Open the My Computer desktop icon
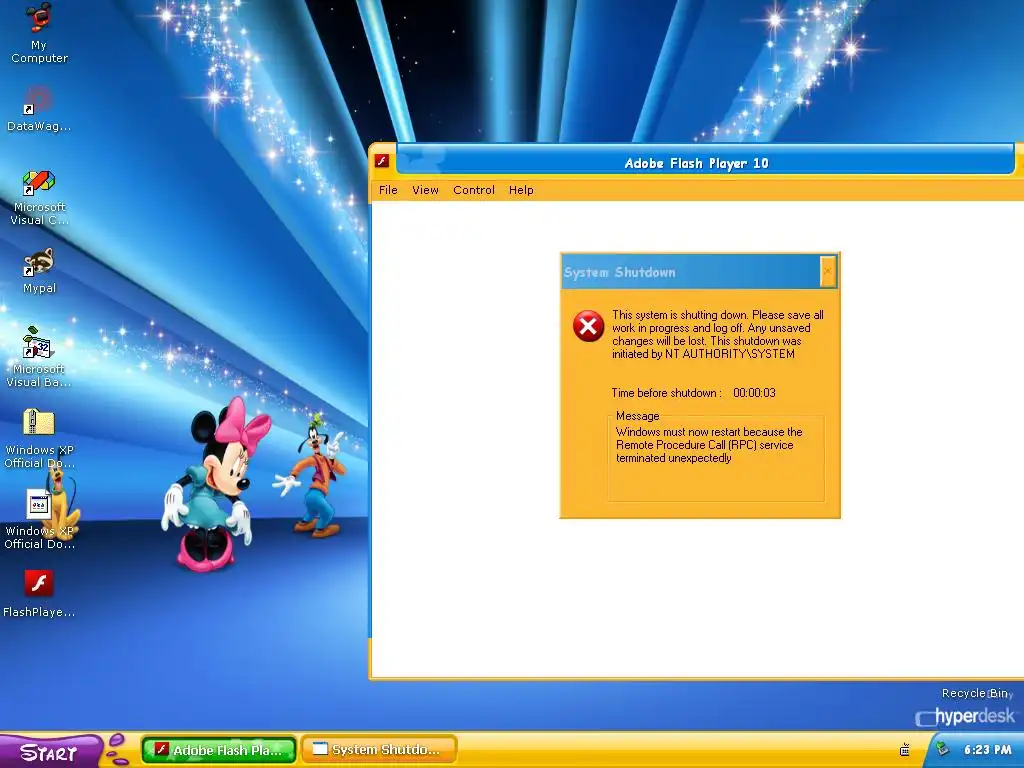 click(39, 33)
